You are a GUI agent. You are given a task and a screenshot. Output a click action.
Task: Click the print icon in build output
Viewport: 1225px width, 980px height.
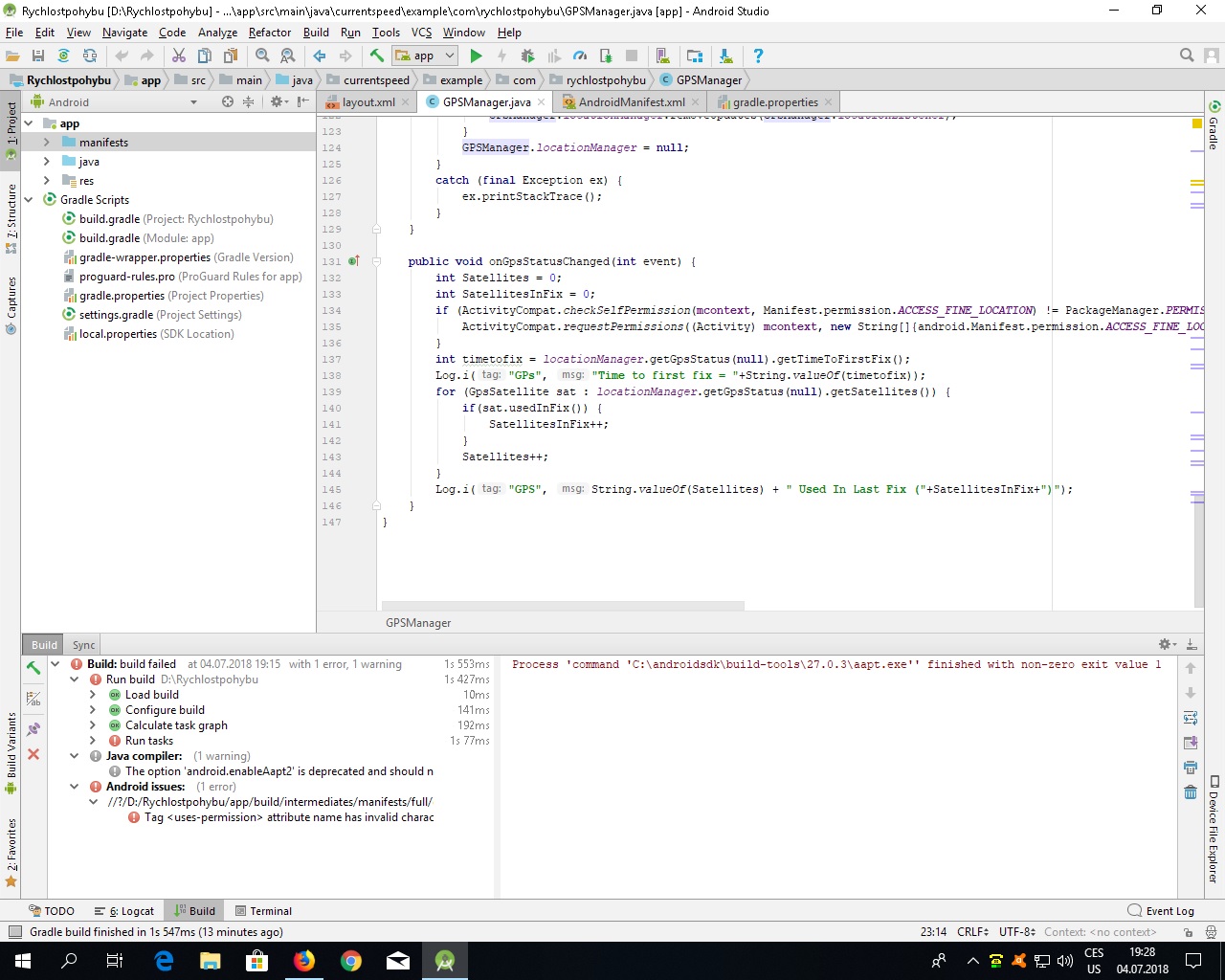click(x=1191, y=767)
